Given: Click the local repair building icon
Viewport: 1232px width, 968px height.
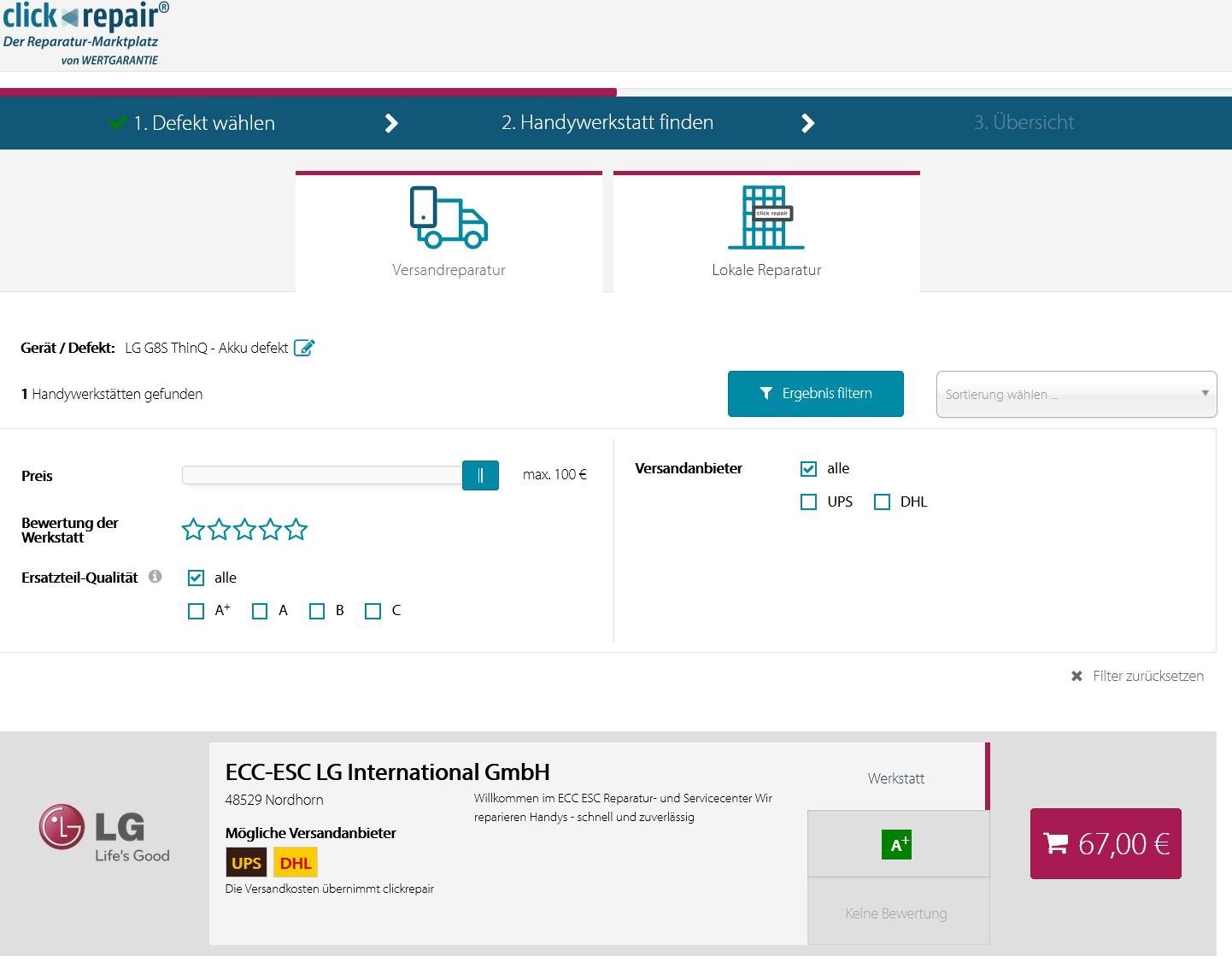Looking at the screenshot, I should click(766, 217).
